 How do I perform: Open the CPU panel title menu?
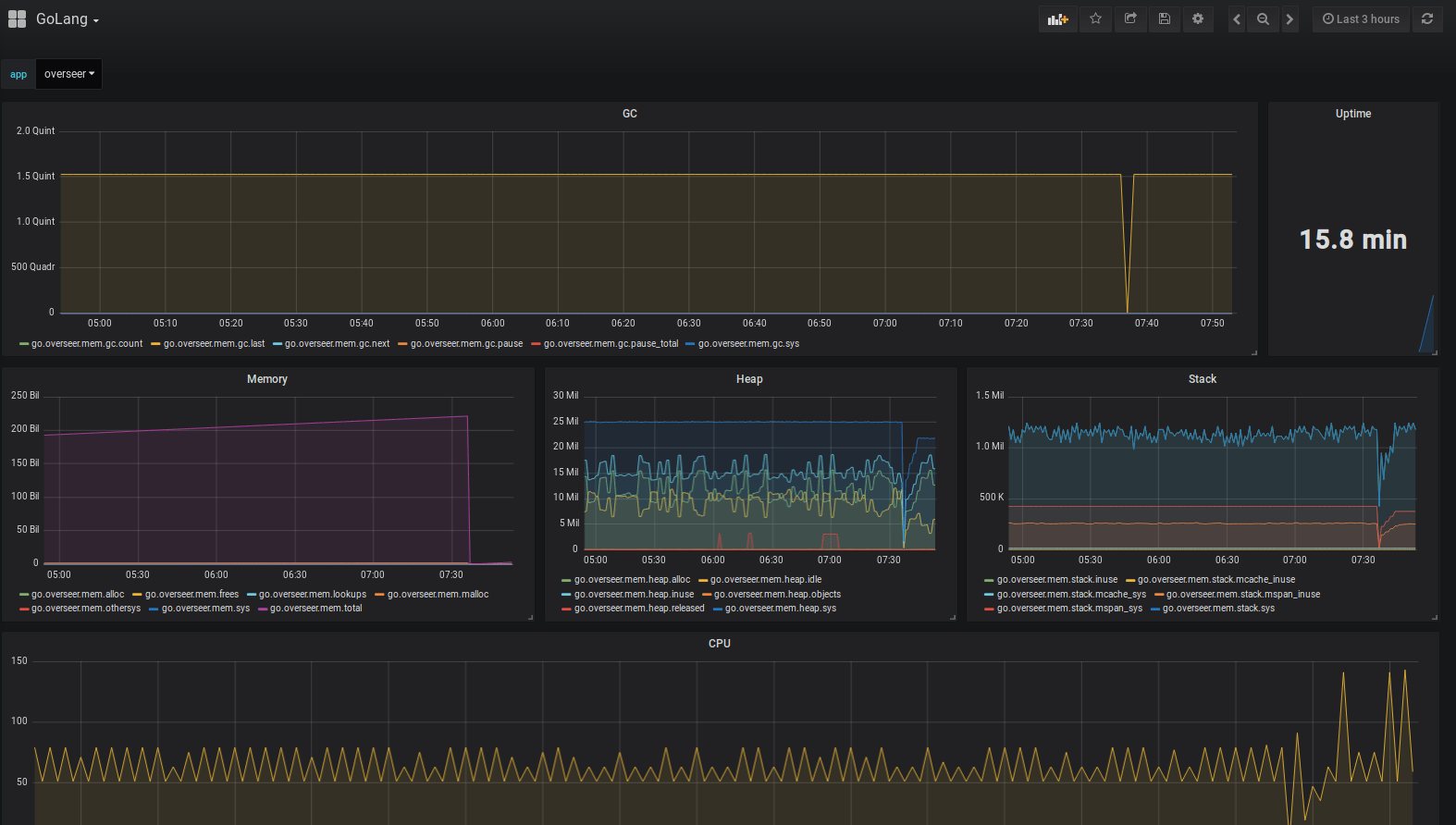click(x=719, y=644)
